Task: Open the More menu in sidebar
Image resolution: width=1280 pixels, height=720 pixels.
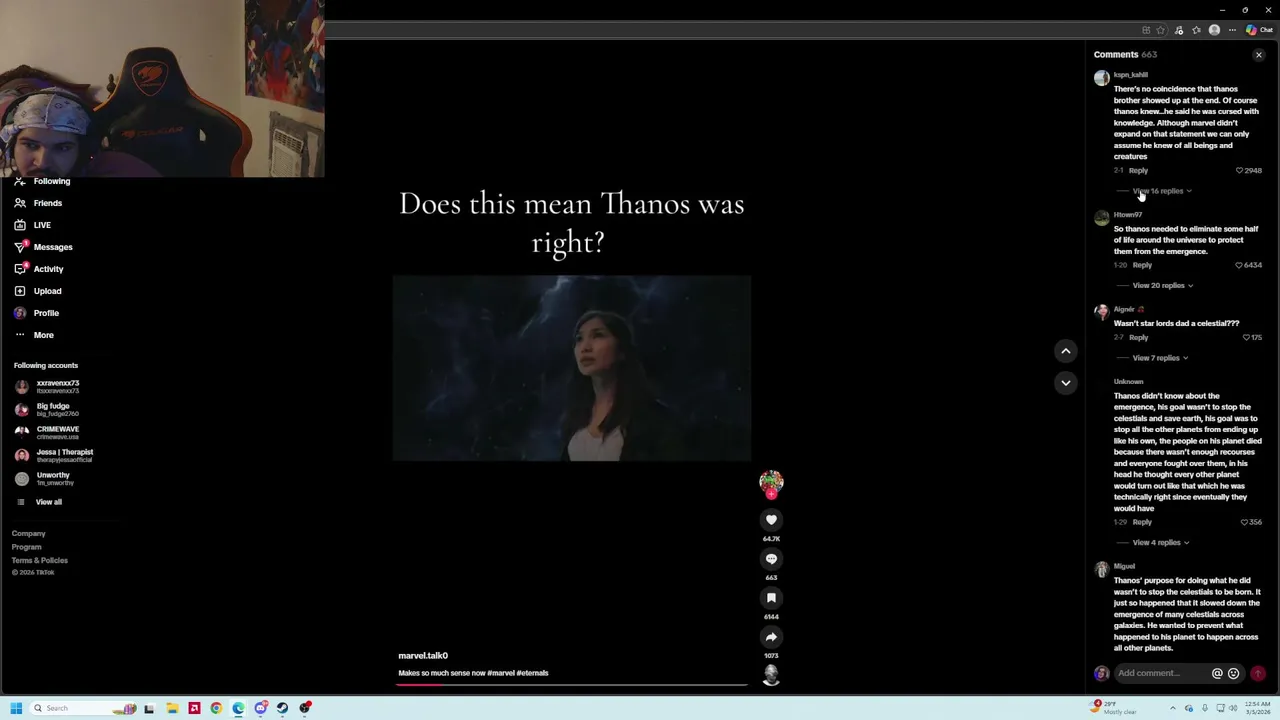Action: pyautogui.click(x=34, y=335)
